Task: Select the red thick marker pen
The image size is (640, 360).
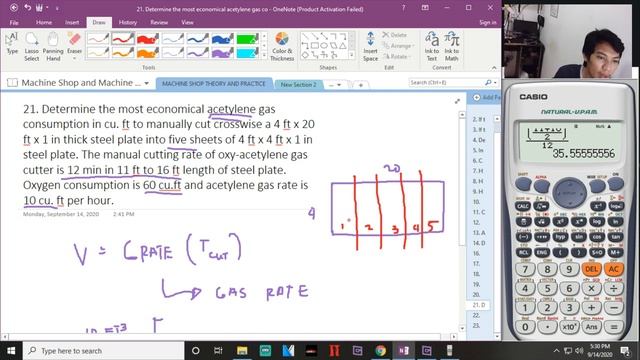Action: point(147,39)
